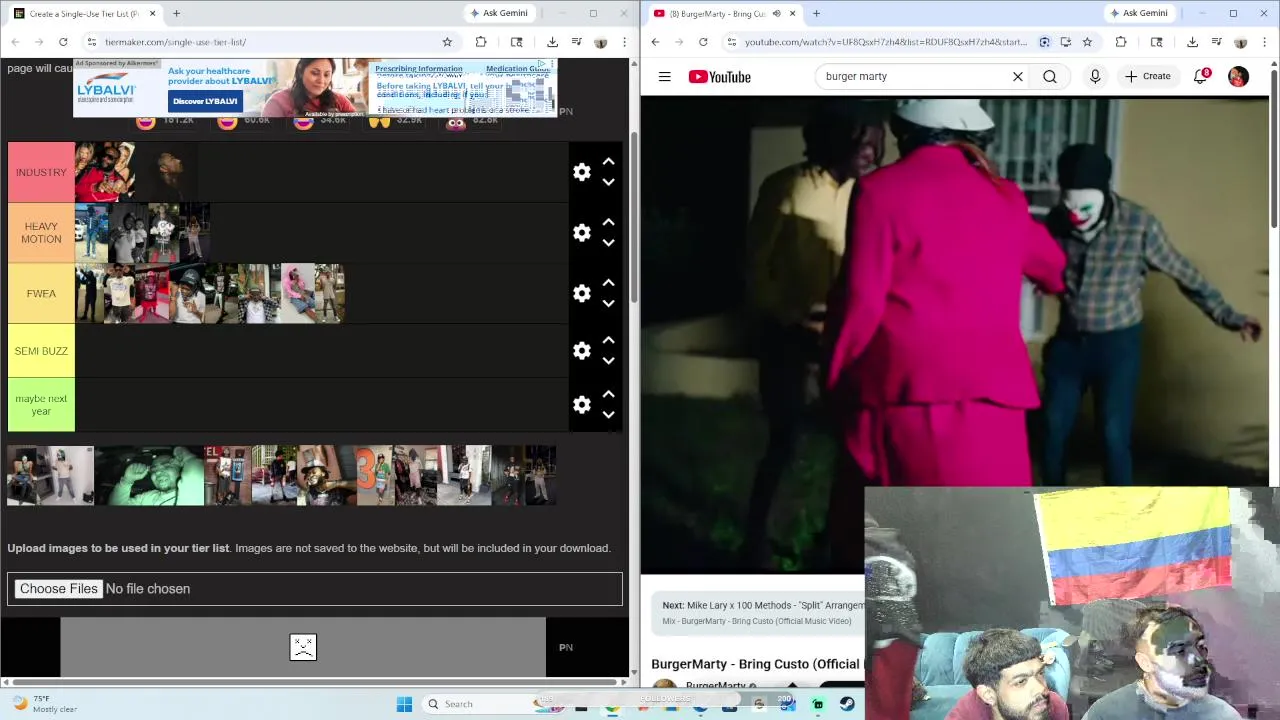The width and height of the screenshot is (1280, 720).
Task: Open settings gear for SEMI BUZZ tier row
Action: tap(582, 350)
